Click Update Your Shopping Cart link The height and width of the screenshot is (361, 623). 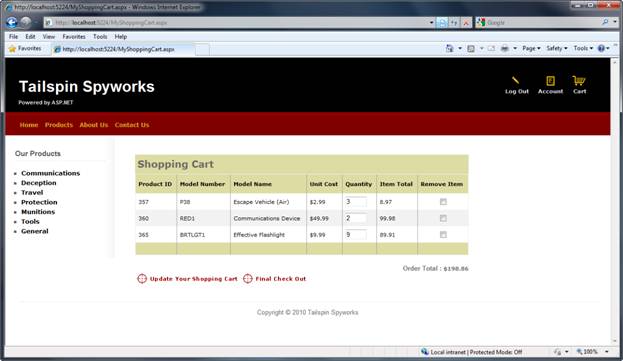[x=193, y=279]
